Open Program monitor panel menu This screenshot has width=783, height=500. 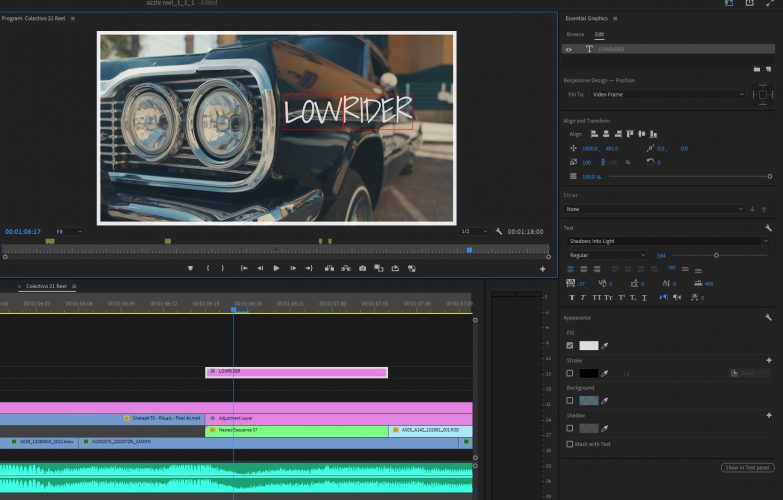click(73, 18)
